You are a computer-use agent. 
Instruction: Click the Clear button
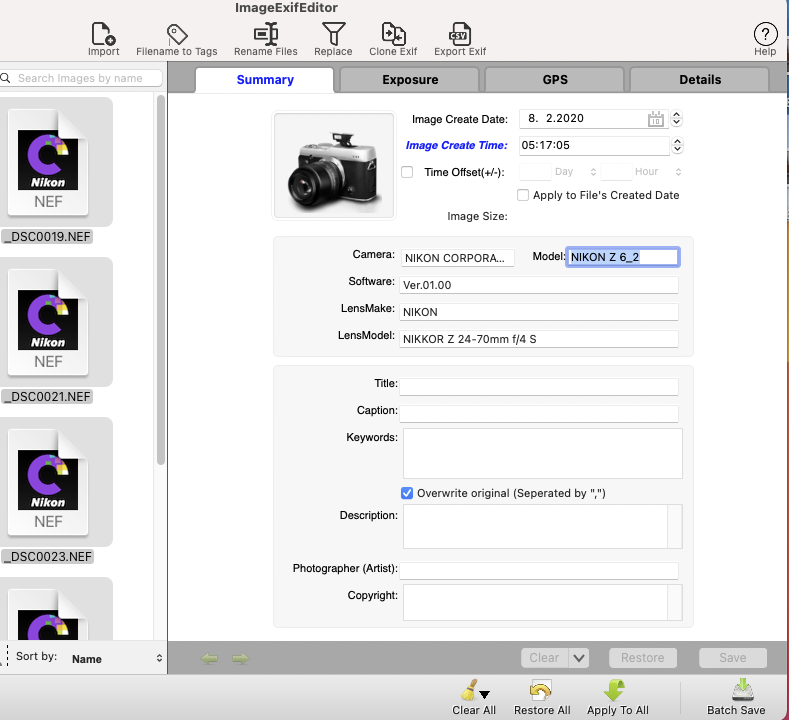click(x=544, y=658)
